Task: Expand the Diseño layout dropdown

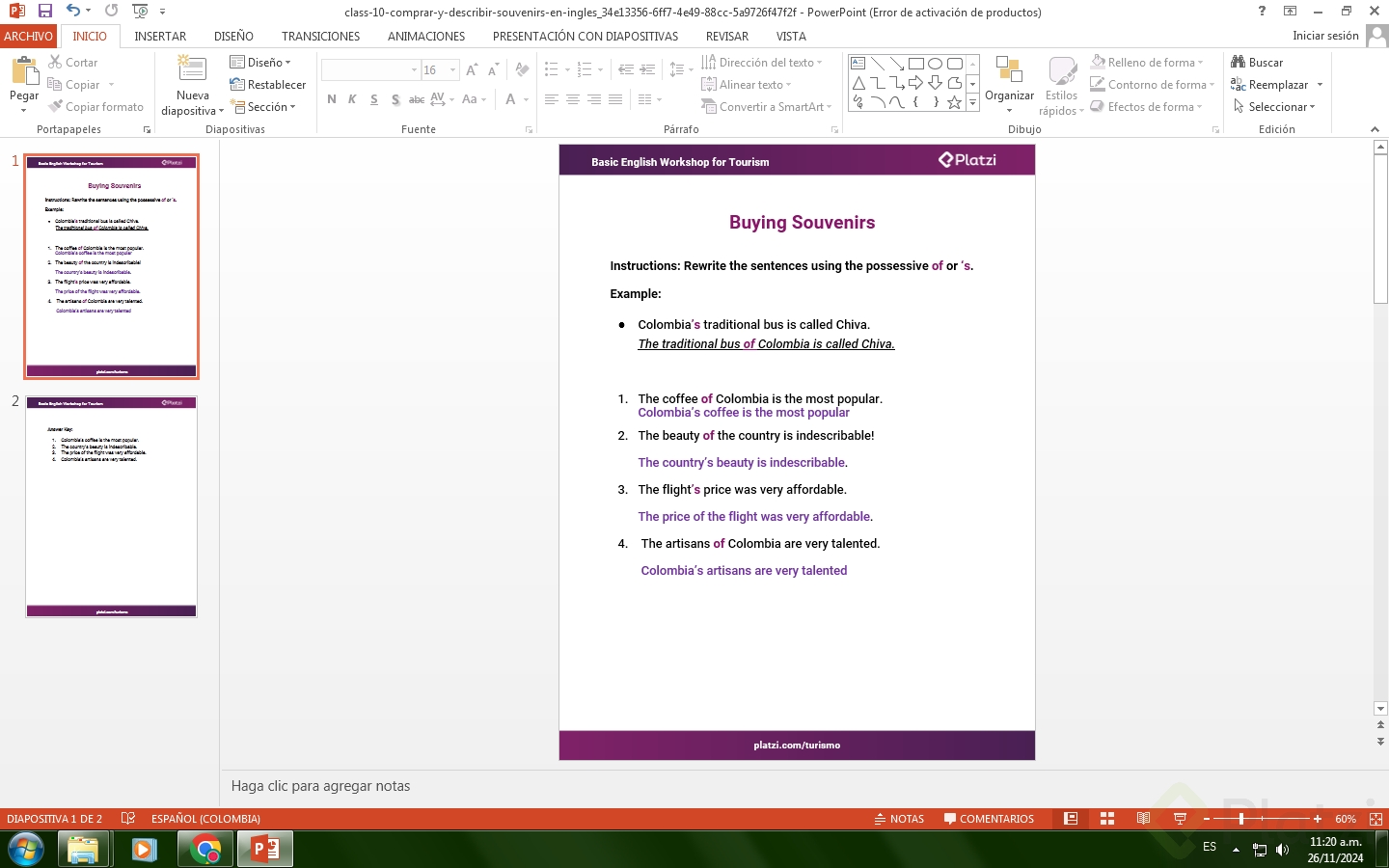Action: [260, 62]
